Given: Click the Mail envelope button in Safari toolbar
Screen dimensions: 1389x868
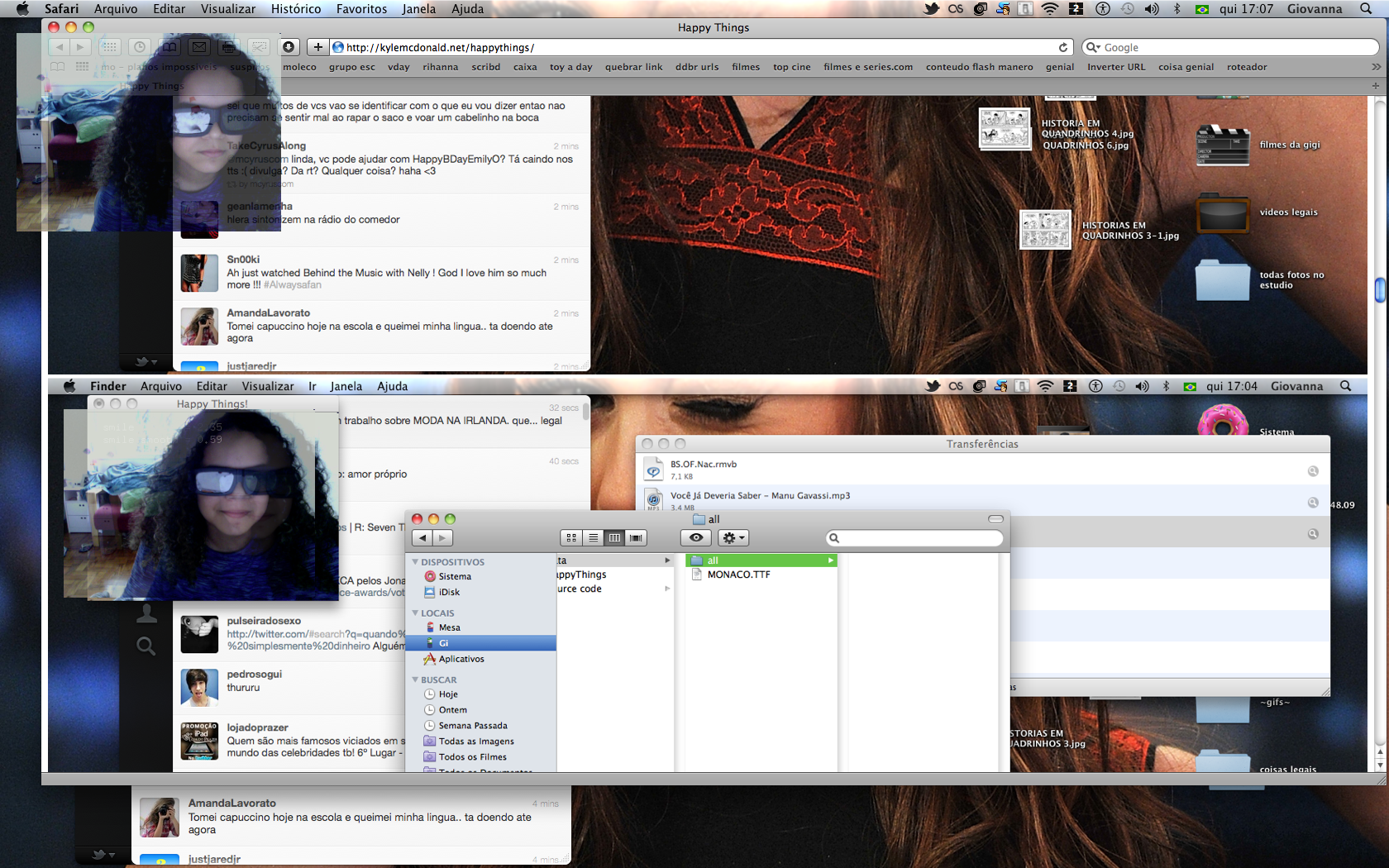Looking at the screenshot, I should (199, 47).
